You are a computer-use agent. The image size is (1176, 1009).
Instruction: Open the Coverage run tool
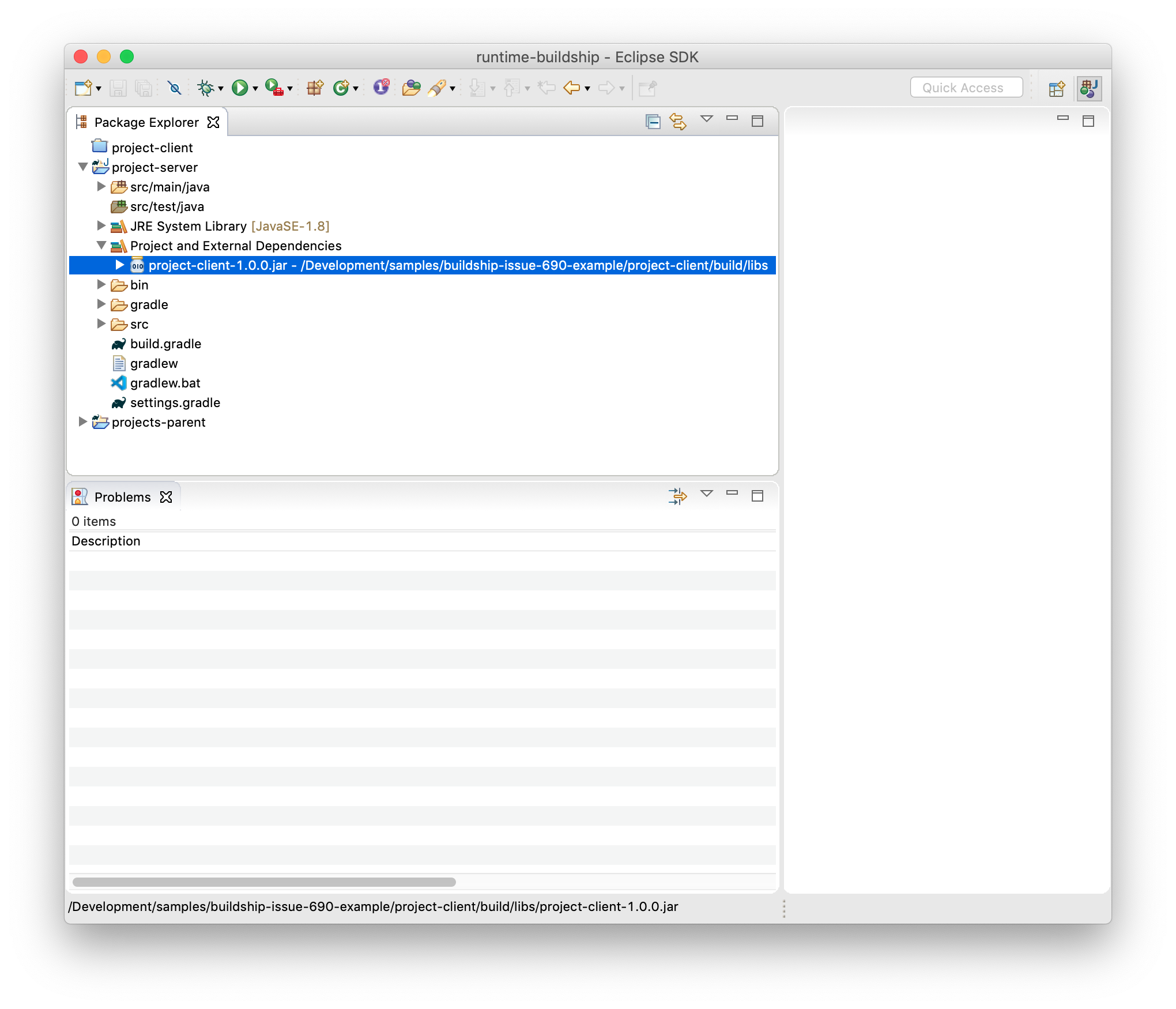[x=273, y=88]
